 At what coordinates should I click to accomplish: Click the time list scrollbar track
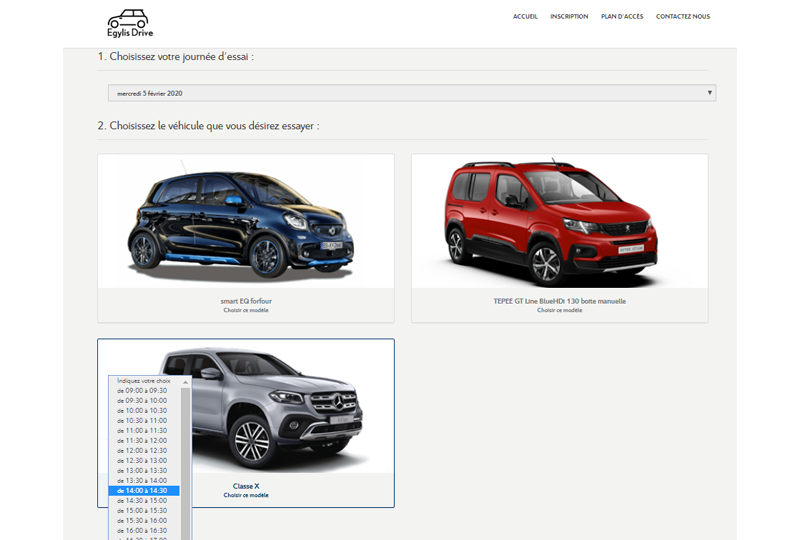tap(185, 463)
